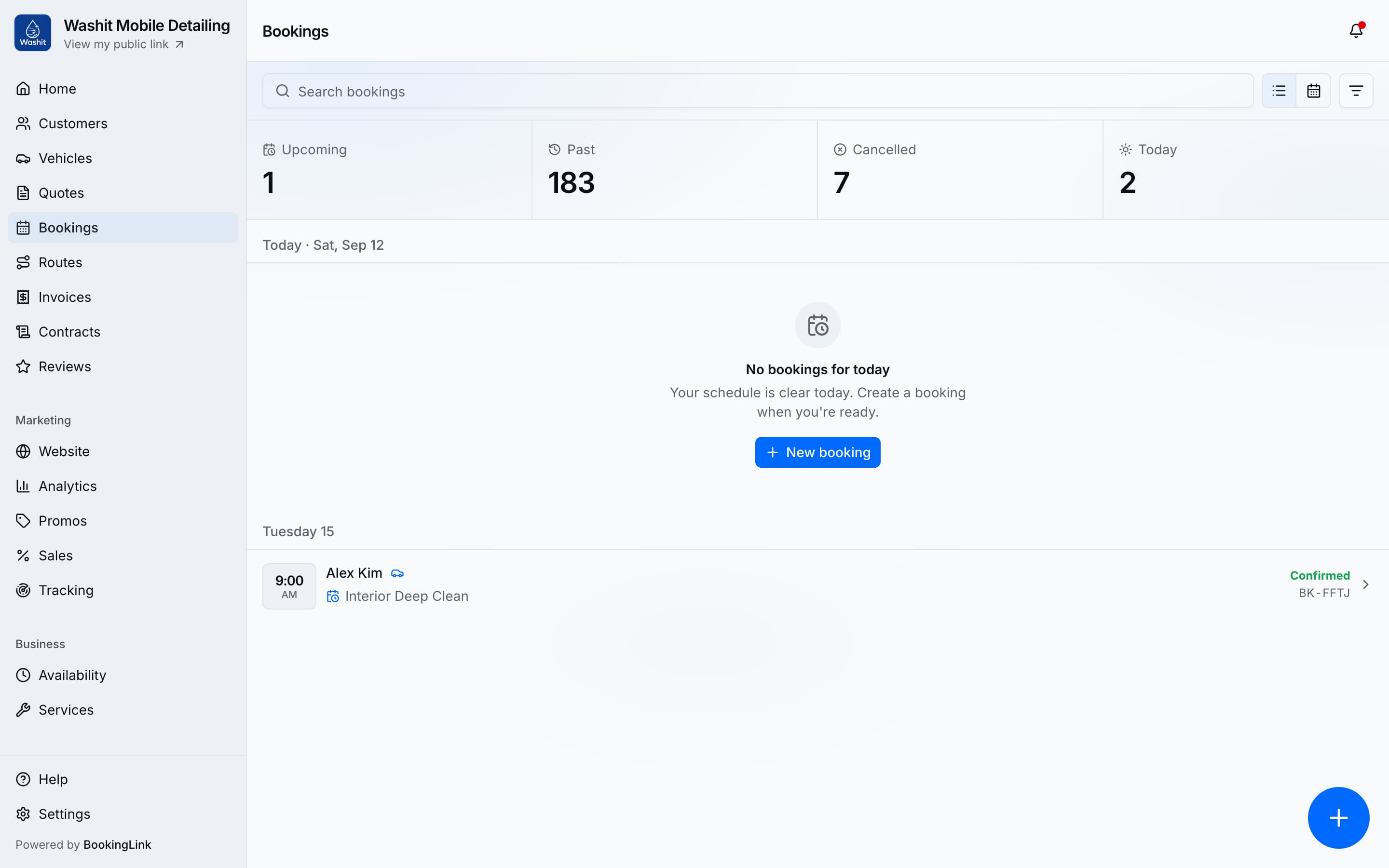This screenshot has height=868, width=1389.
Task: Switch to calendar view
Action: click(1313, 91)
